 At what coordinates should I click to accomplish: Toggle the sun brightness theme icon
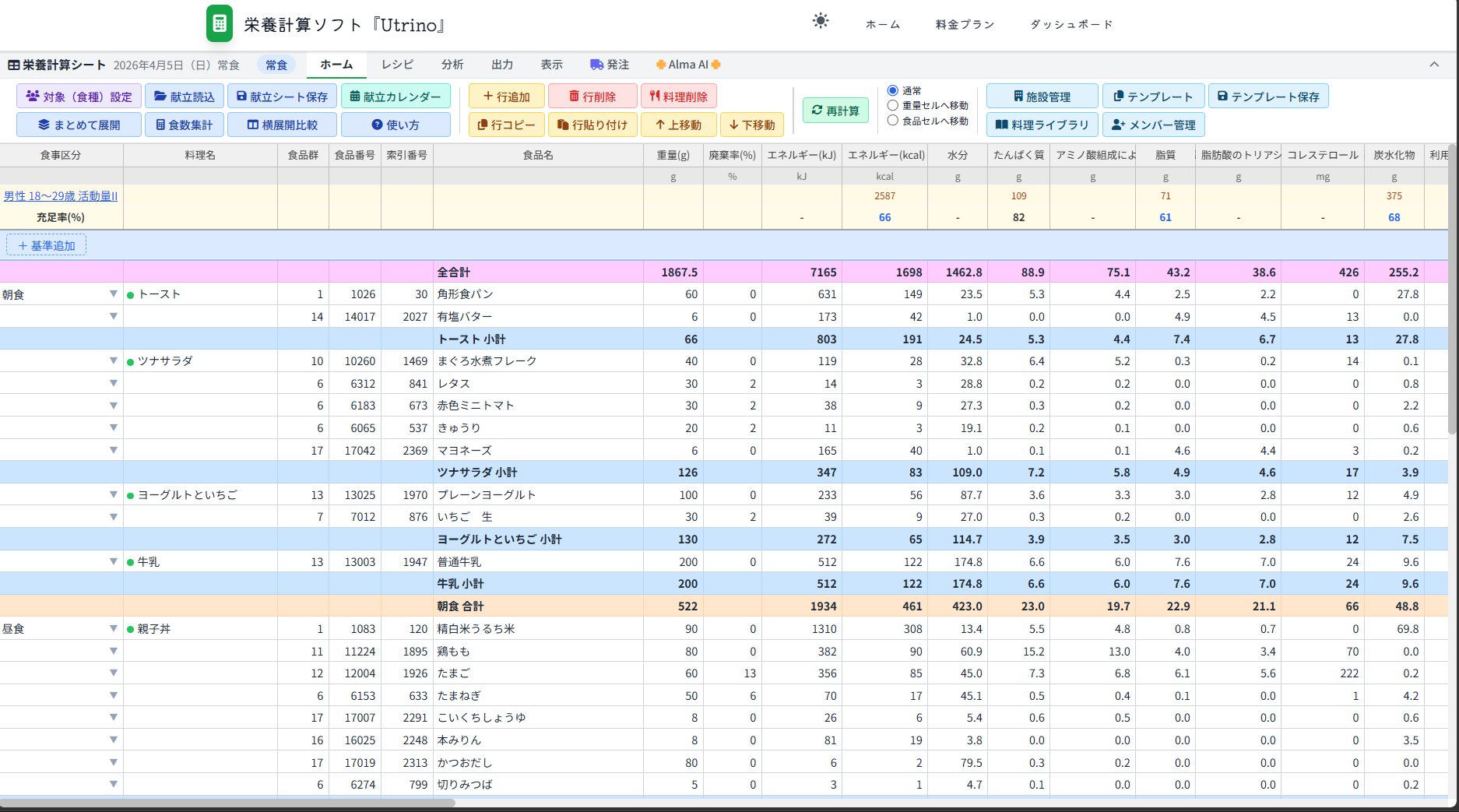click(821, 21)
